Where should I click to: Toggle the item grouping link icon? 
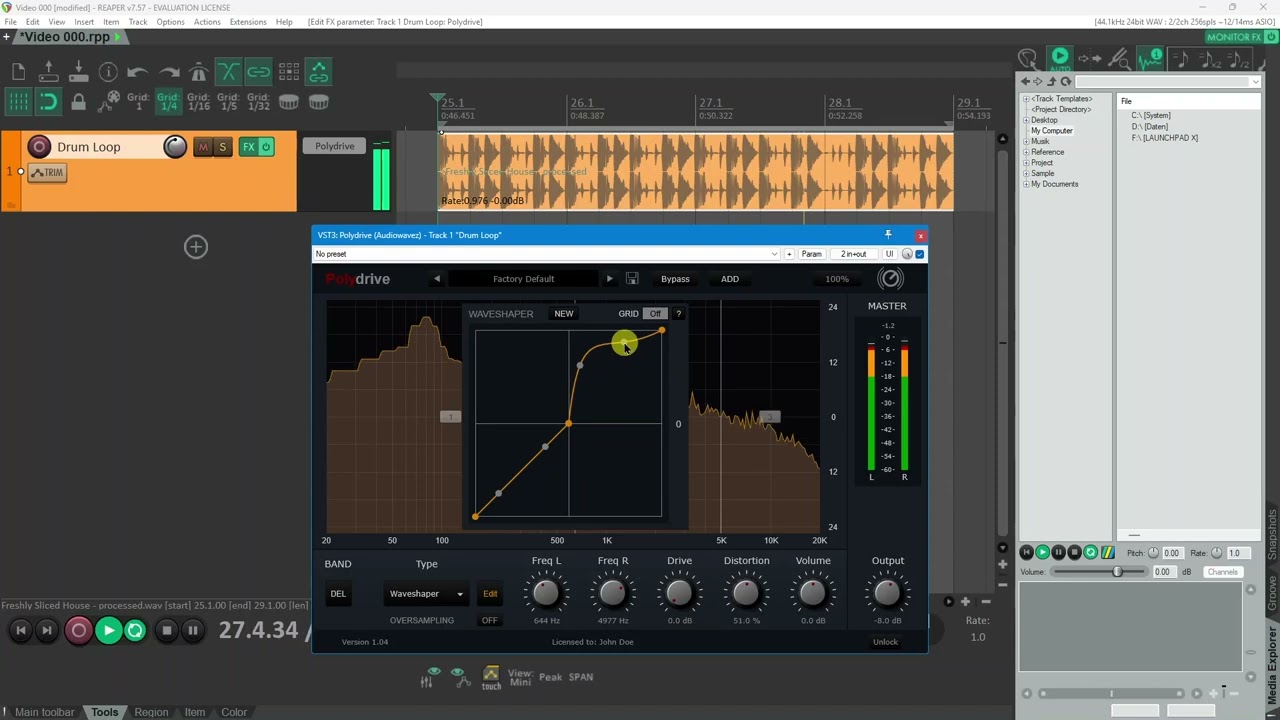258,71
